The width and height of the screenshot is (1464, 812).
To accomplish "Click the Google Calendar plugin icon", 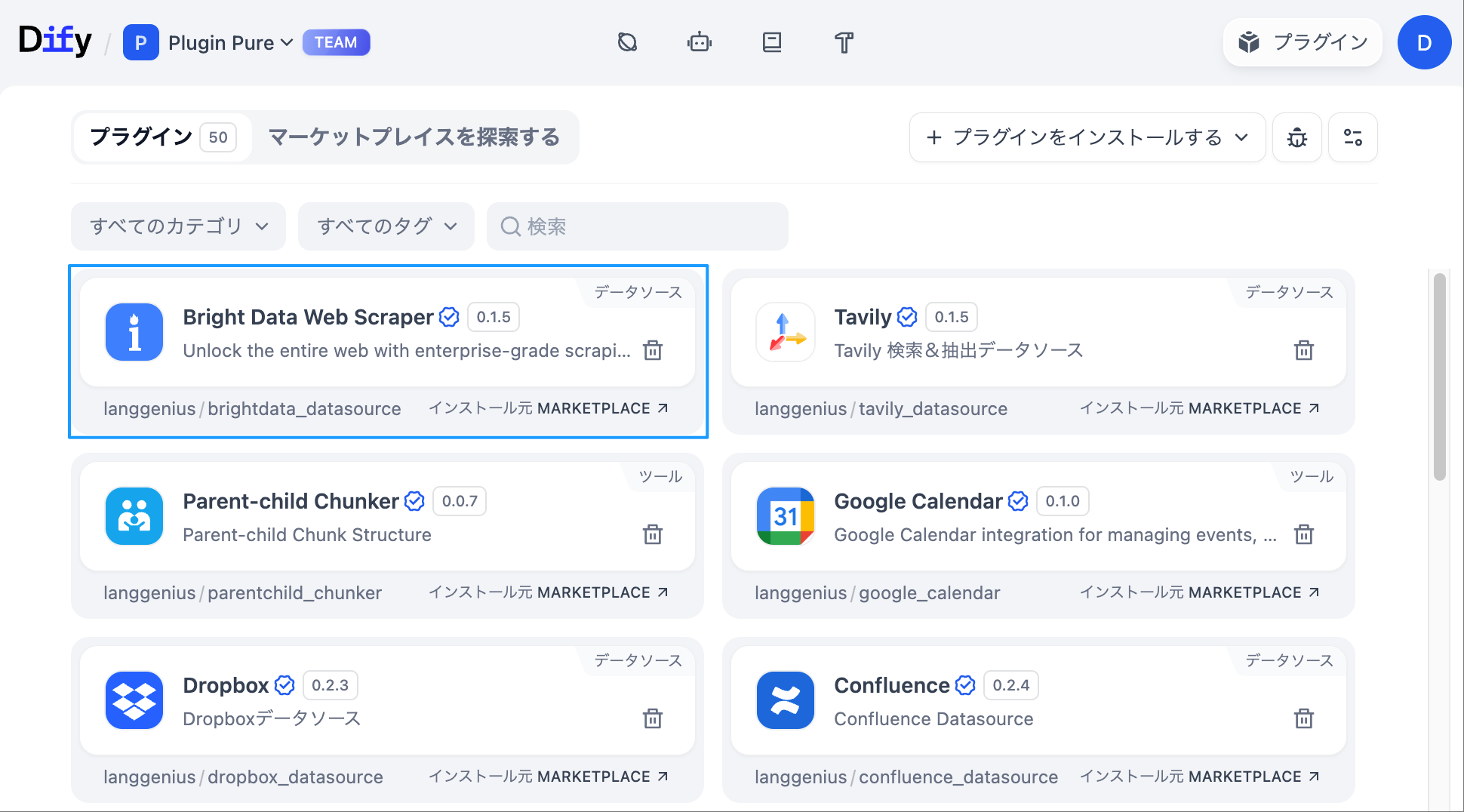I will click(786, 516).
